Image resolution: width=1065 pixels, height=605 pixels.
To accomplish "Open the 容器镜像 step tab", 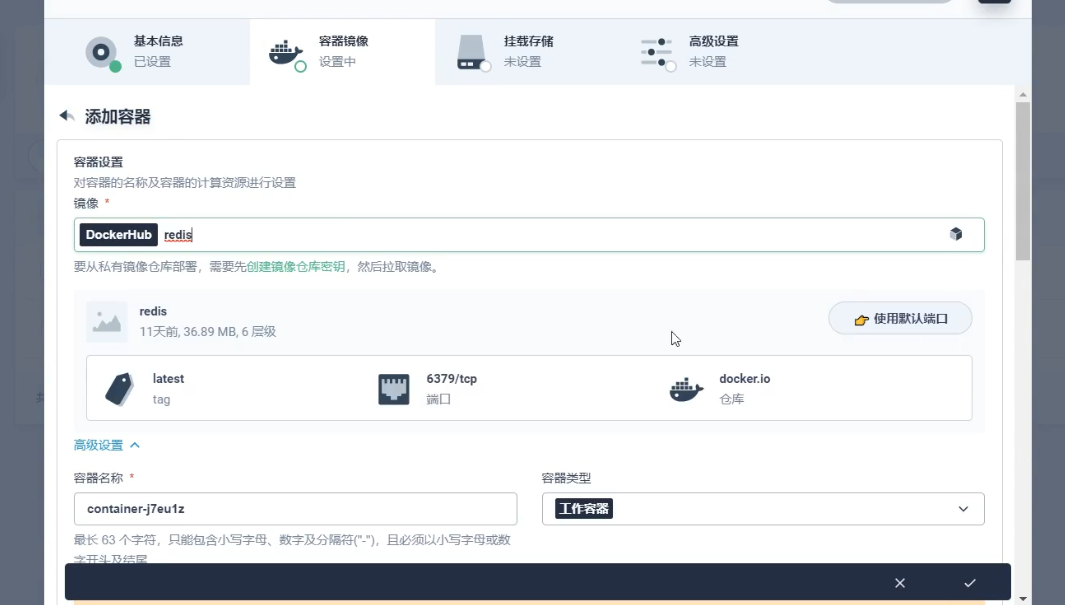I will [x=342, y=52].
